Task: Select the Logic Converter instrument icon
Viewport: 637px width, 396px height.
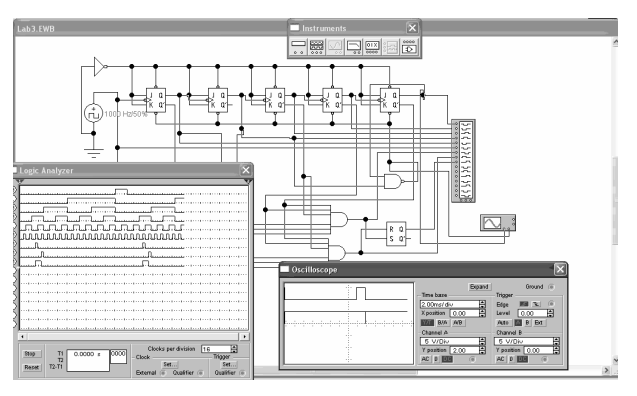Action: [409, 47]
